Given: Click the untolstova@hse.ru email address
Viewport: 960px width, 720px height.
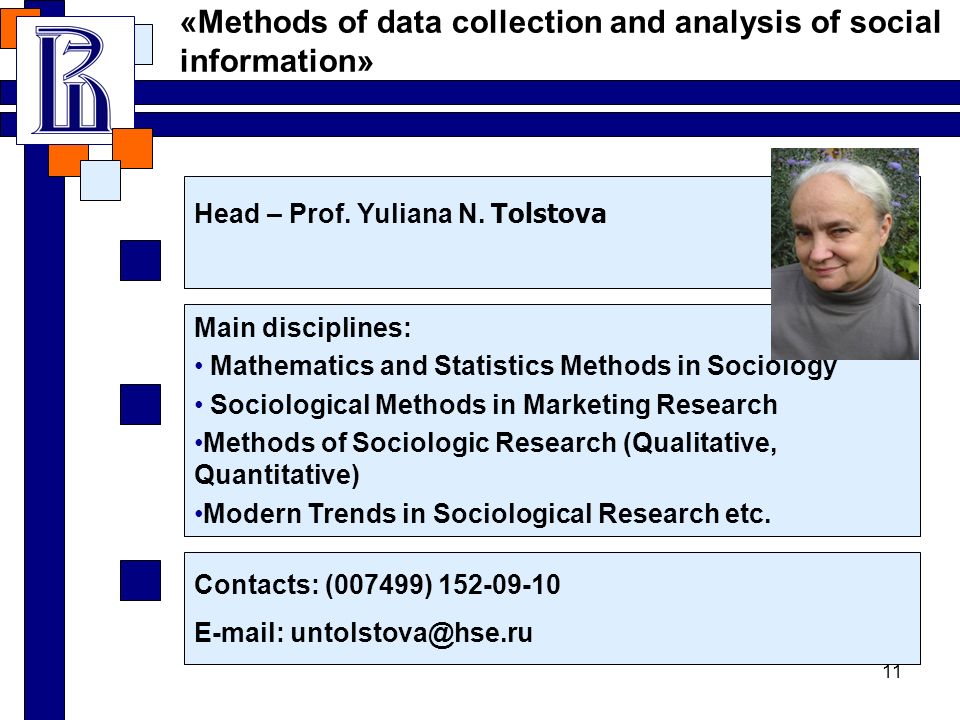Looking at the screenshot, I should pyautogui.click(x=411, y=632).
